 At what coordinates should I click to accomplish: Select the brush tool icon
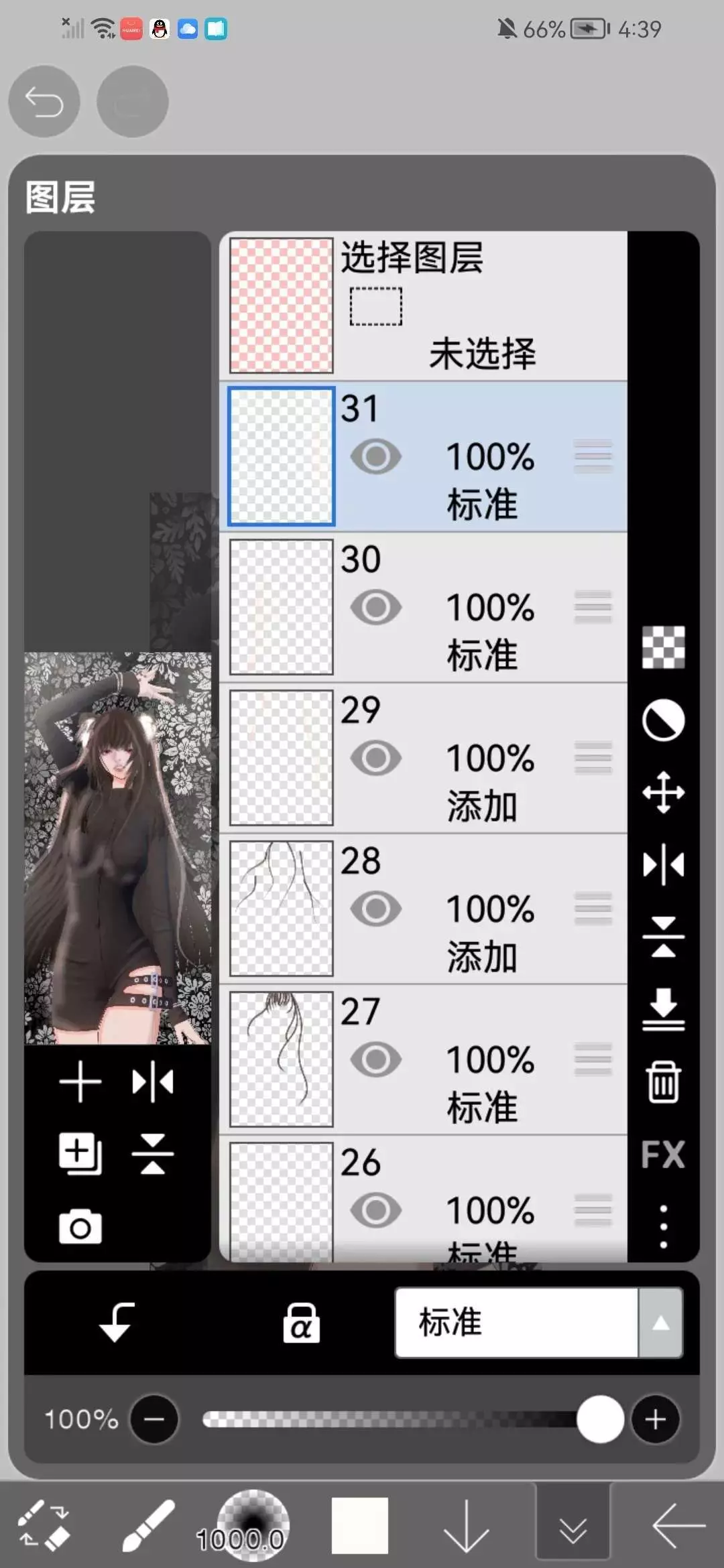click(148, 1525)
